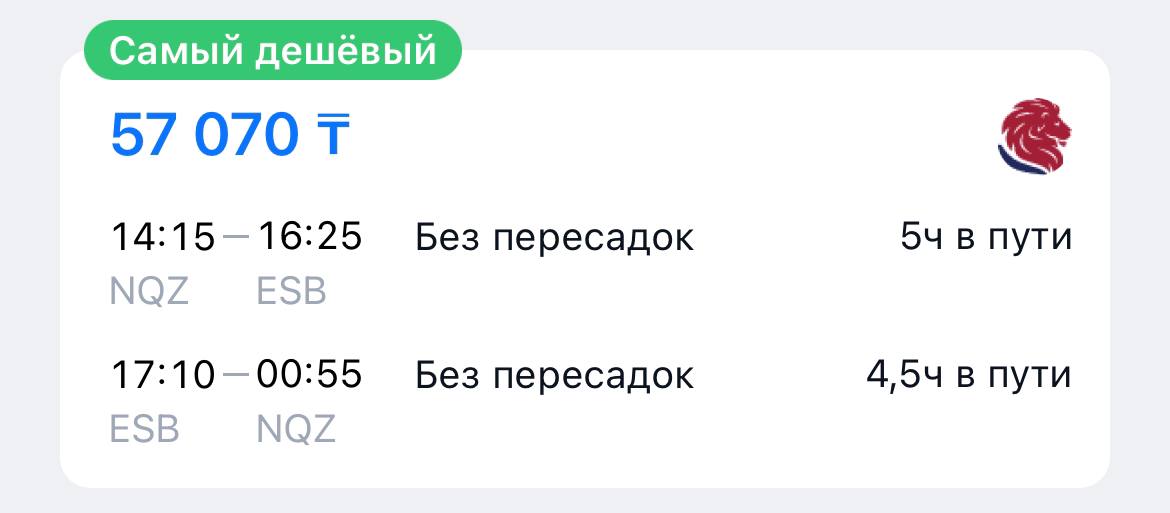This screenshot has height=513, width=1170.
Task: Click the return ESB airport code
Action: coord(145,429)
